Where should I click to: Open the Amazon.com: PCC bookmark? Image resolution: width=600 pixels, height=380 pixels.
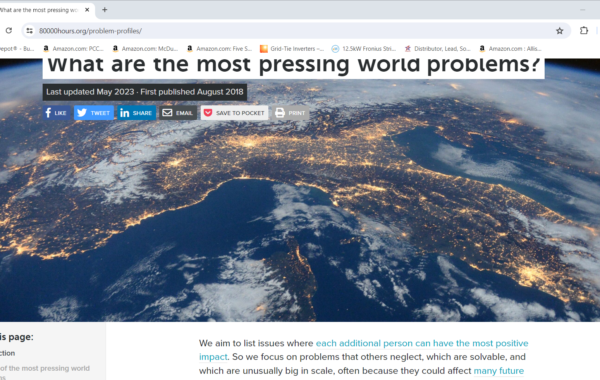coord(73,49)
